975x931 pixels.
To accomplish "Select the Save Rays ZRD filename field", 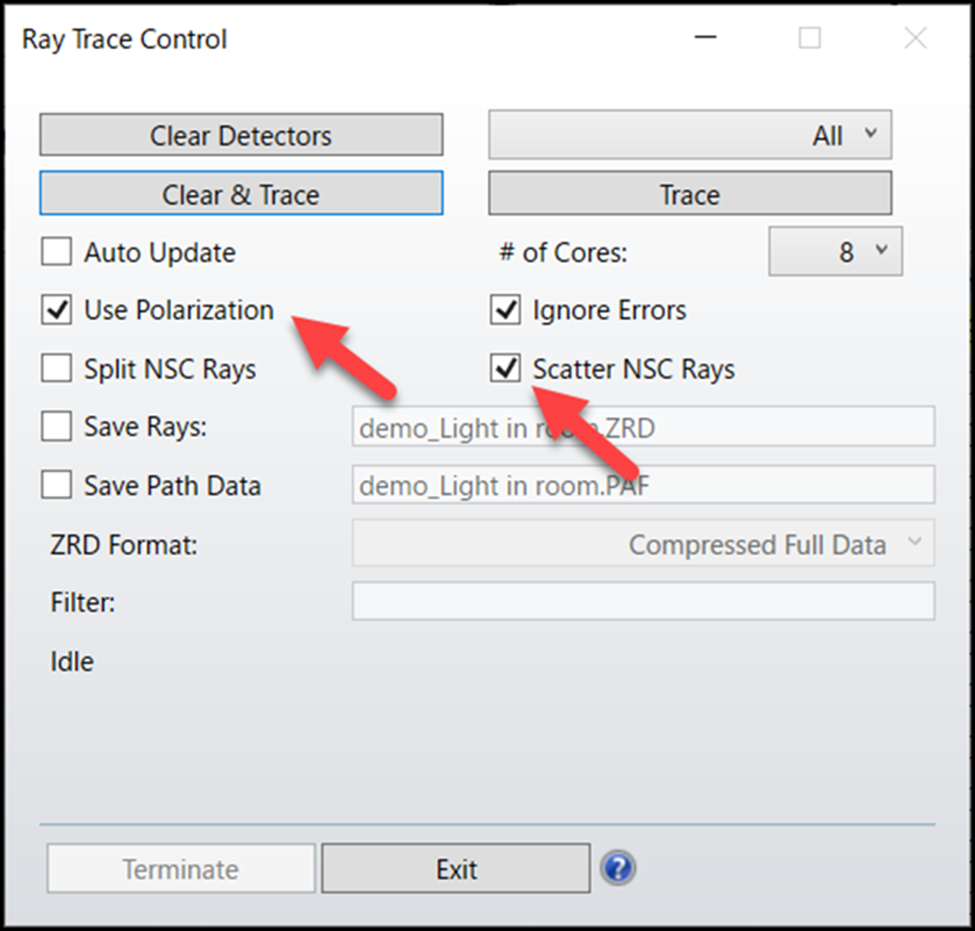I will click(x=643, y=427).
